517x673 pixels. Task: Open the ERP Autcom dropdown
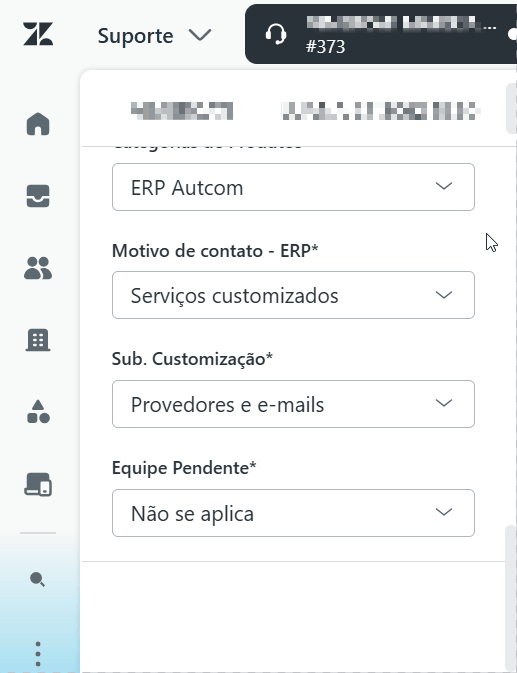293,187
